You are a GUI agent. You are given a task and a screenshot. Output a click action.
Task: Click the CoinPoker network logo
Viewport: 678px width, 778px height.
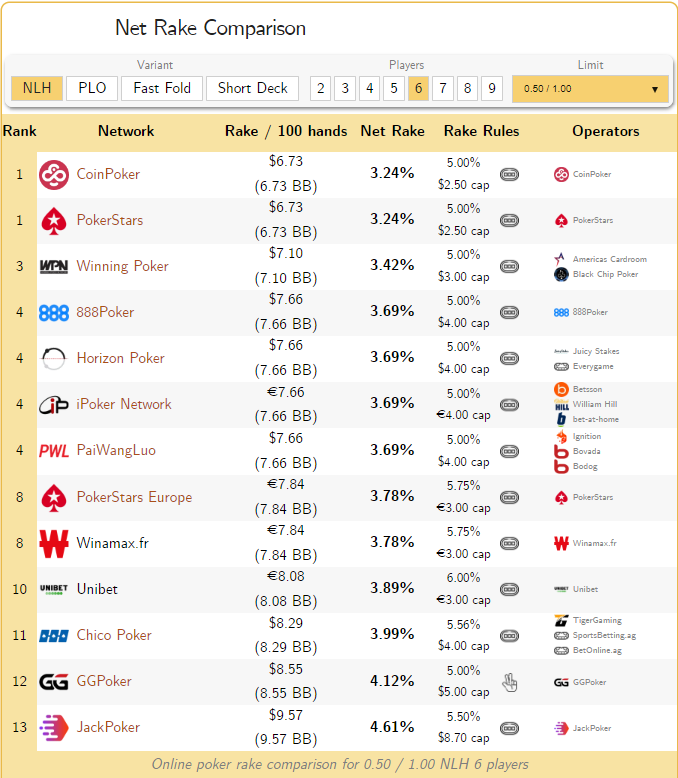pyautogui.click(x=54, y=175)
